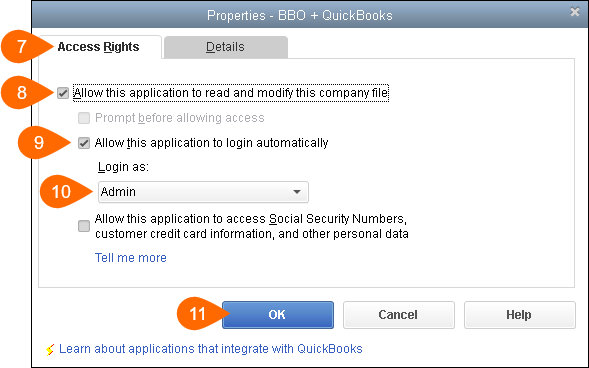Uncheck 'Allow this application to read and modify'

pos(63,93)
